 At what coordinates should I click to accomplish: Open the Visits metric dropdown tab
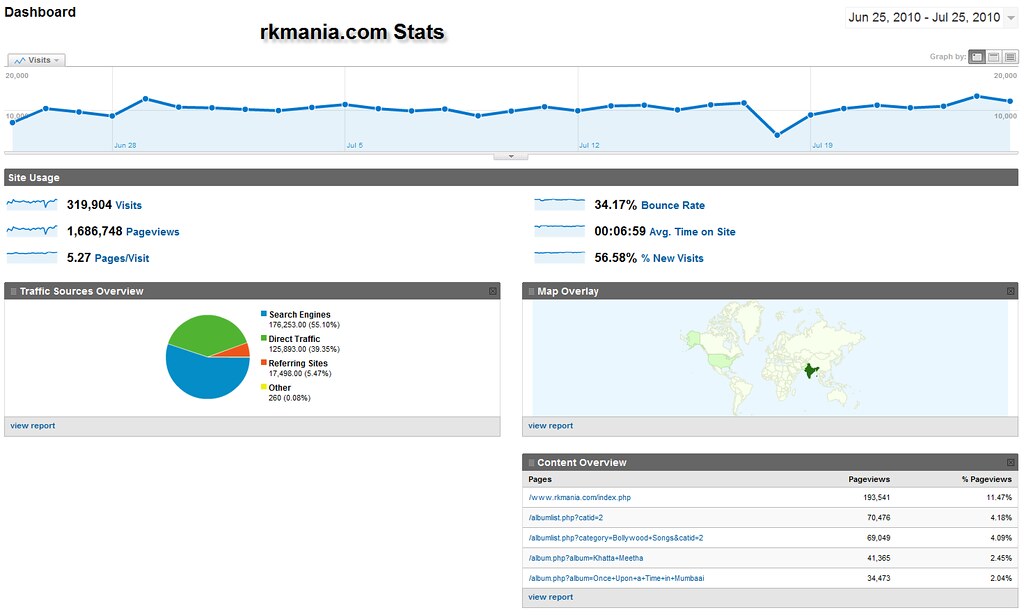click(x=37, y=60)
